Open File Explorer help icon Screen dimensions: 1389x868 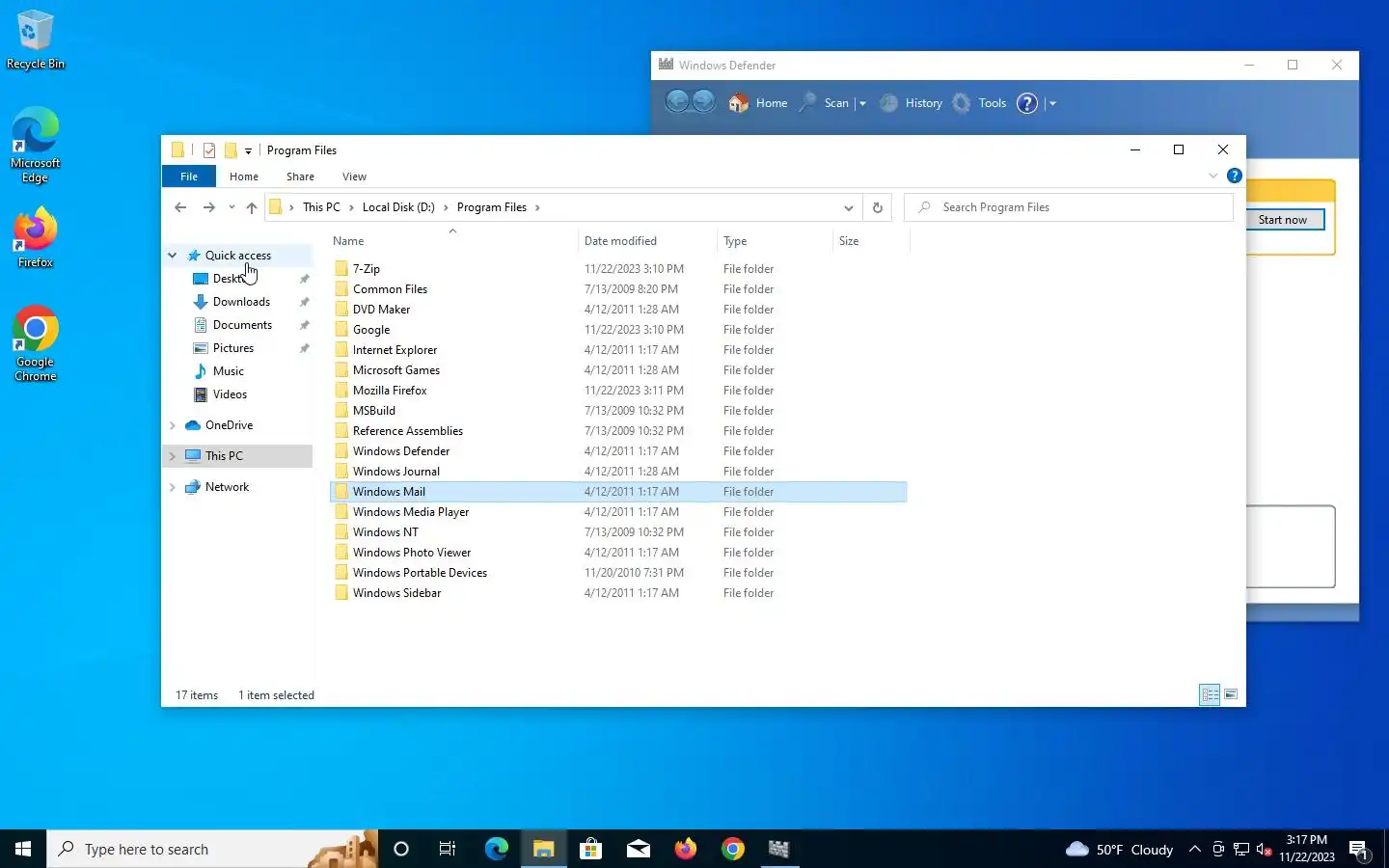point(1234,176)
